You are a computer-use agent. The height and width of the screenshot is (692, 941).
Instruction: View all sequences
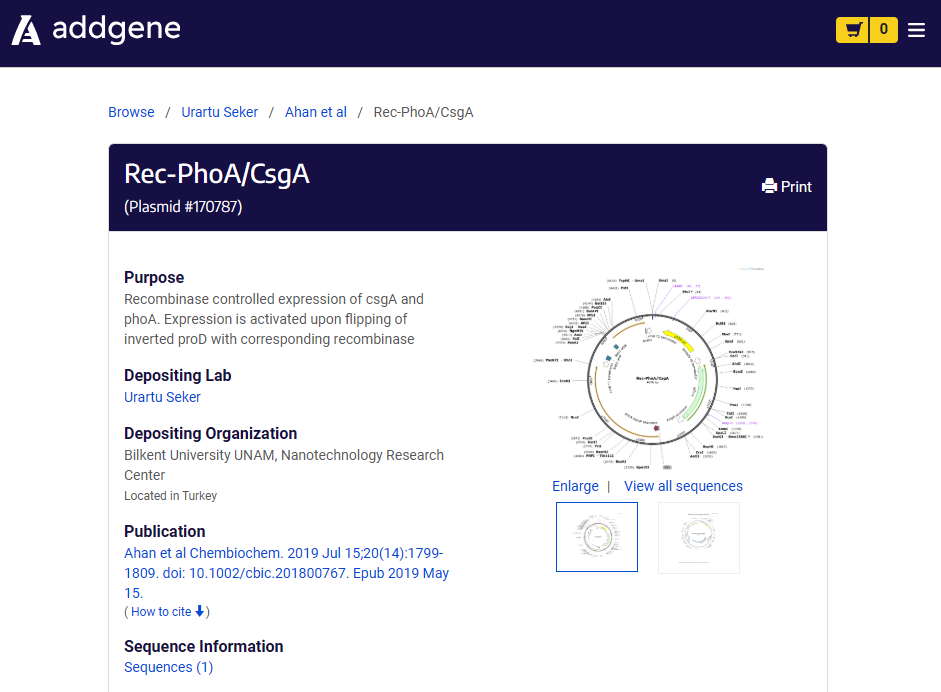pos(683,486)
